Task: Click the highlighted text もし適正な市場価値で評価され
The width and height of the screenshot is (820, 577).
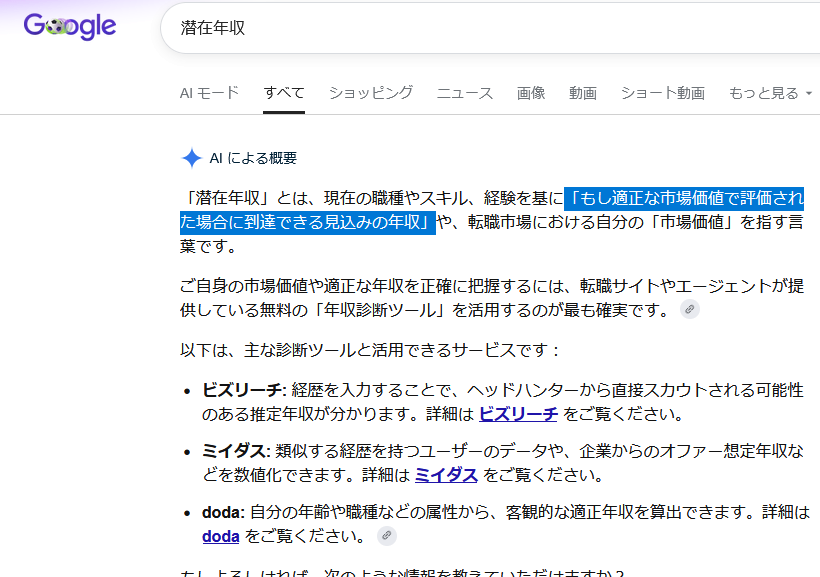Action: tap(684, 198)
